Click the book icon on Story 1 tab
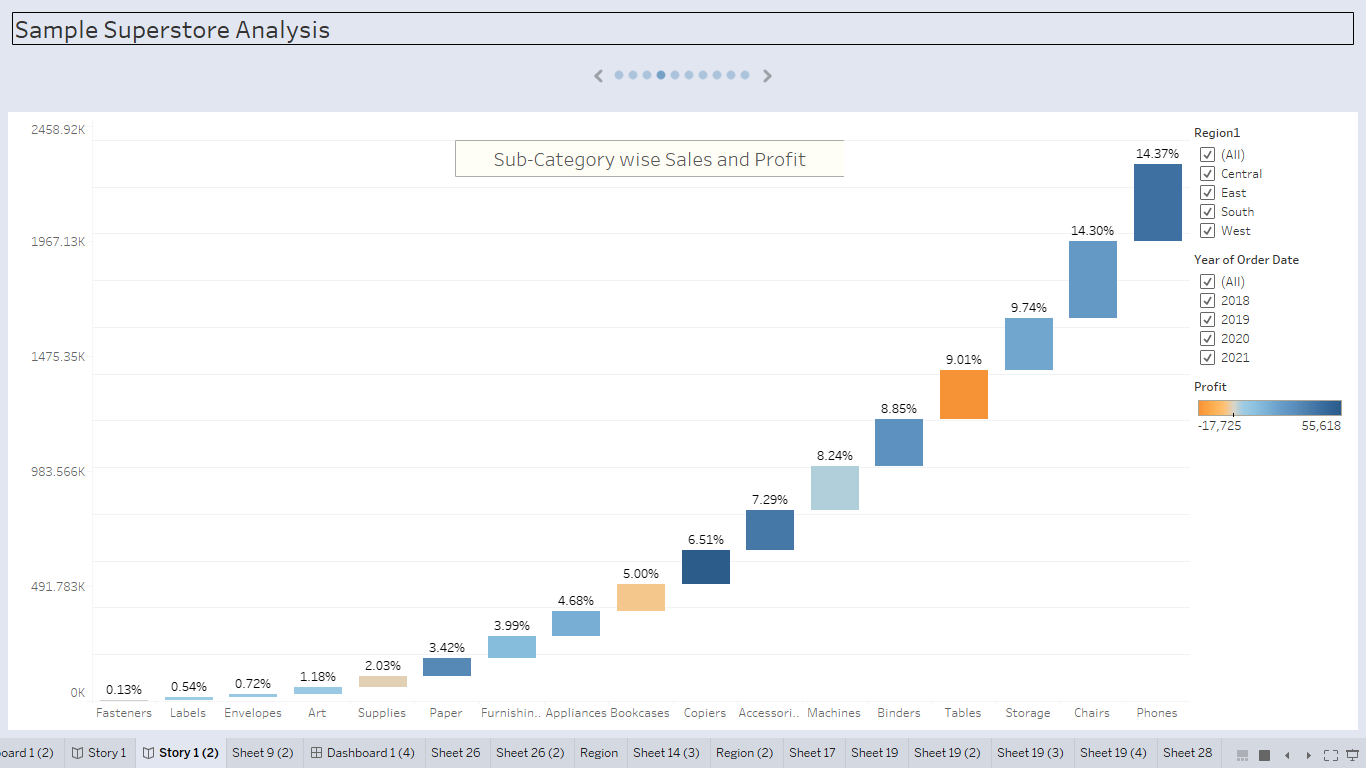The image size is (1366, 768). pos(76,753)
